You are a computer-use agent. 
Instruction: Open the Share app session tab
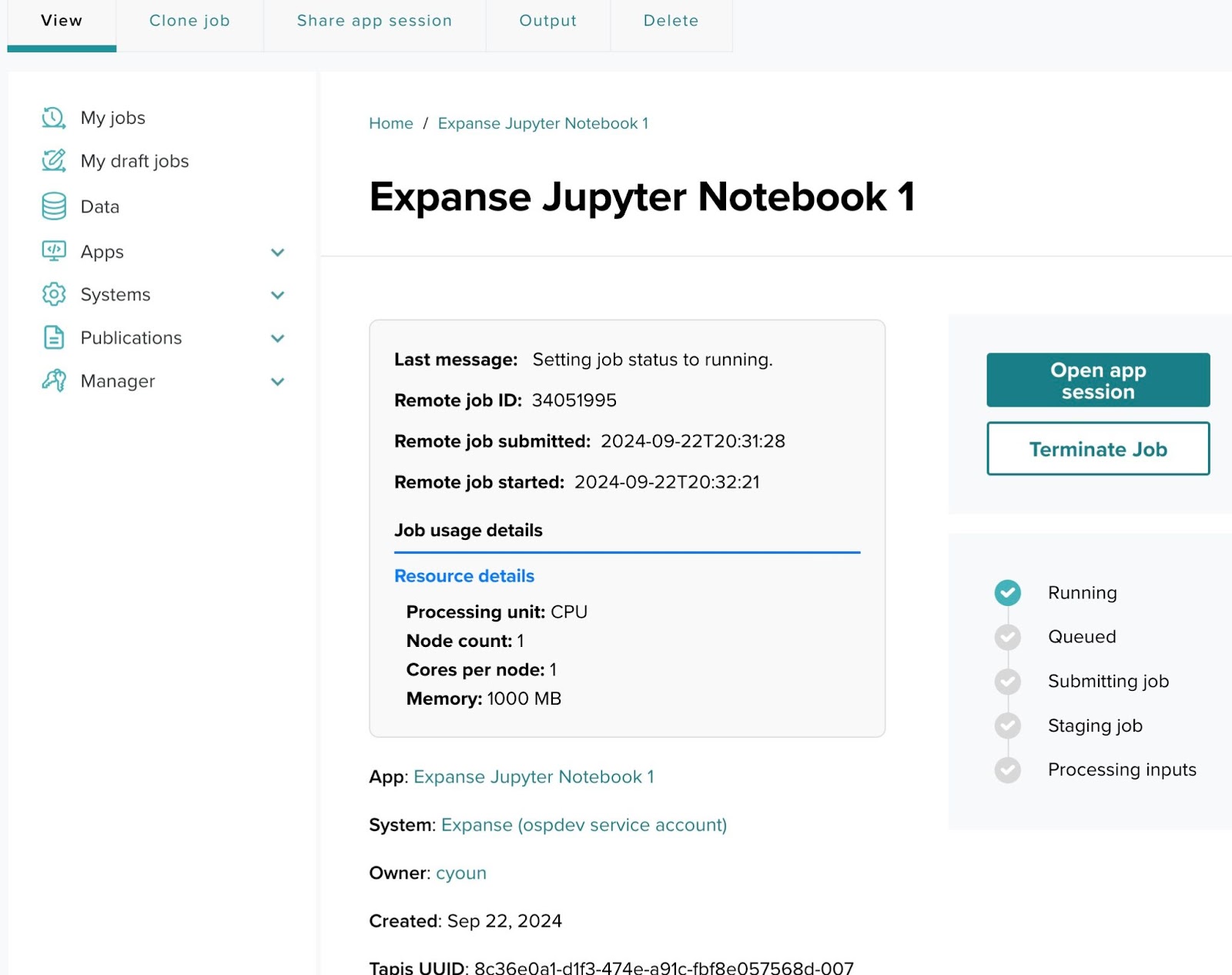tap(374, 21)
